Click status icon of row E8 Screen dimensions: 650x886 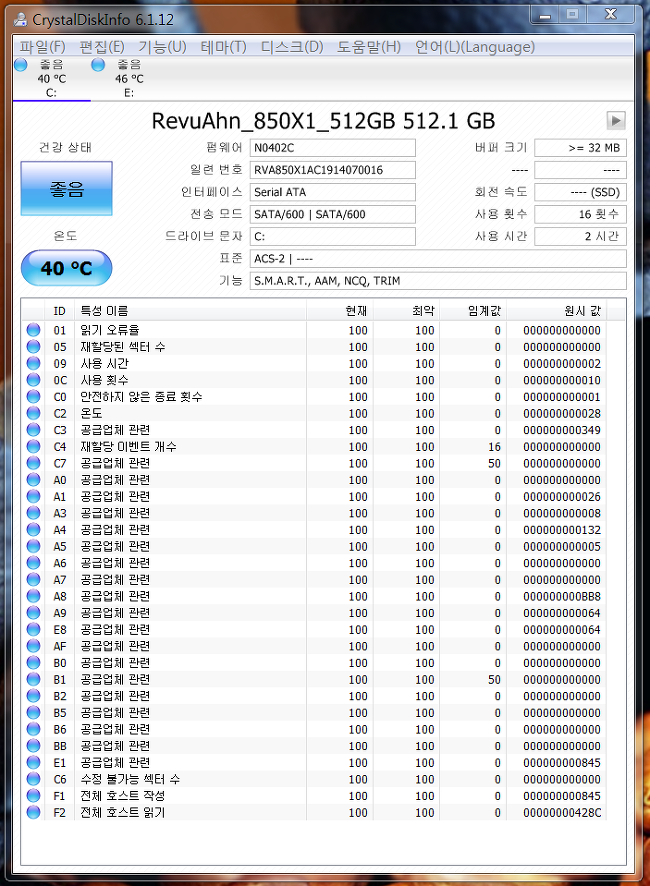(33, 629)
